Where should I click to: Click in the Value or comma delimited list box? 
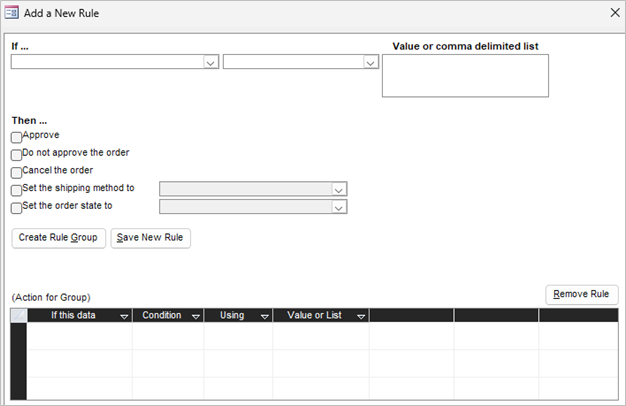(465, 76)
